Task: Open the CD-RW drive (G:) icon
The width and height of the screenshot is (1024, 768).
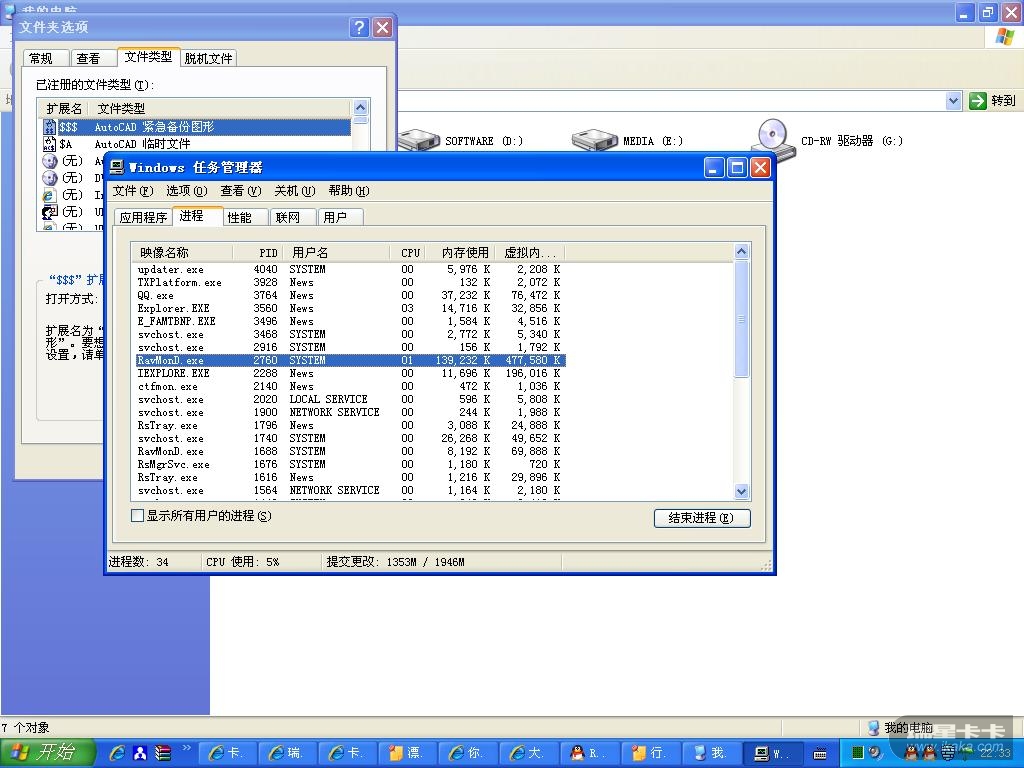Action: pyautogui.click(x=772, y=137)
